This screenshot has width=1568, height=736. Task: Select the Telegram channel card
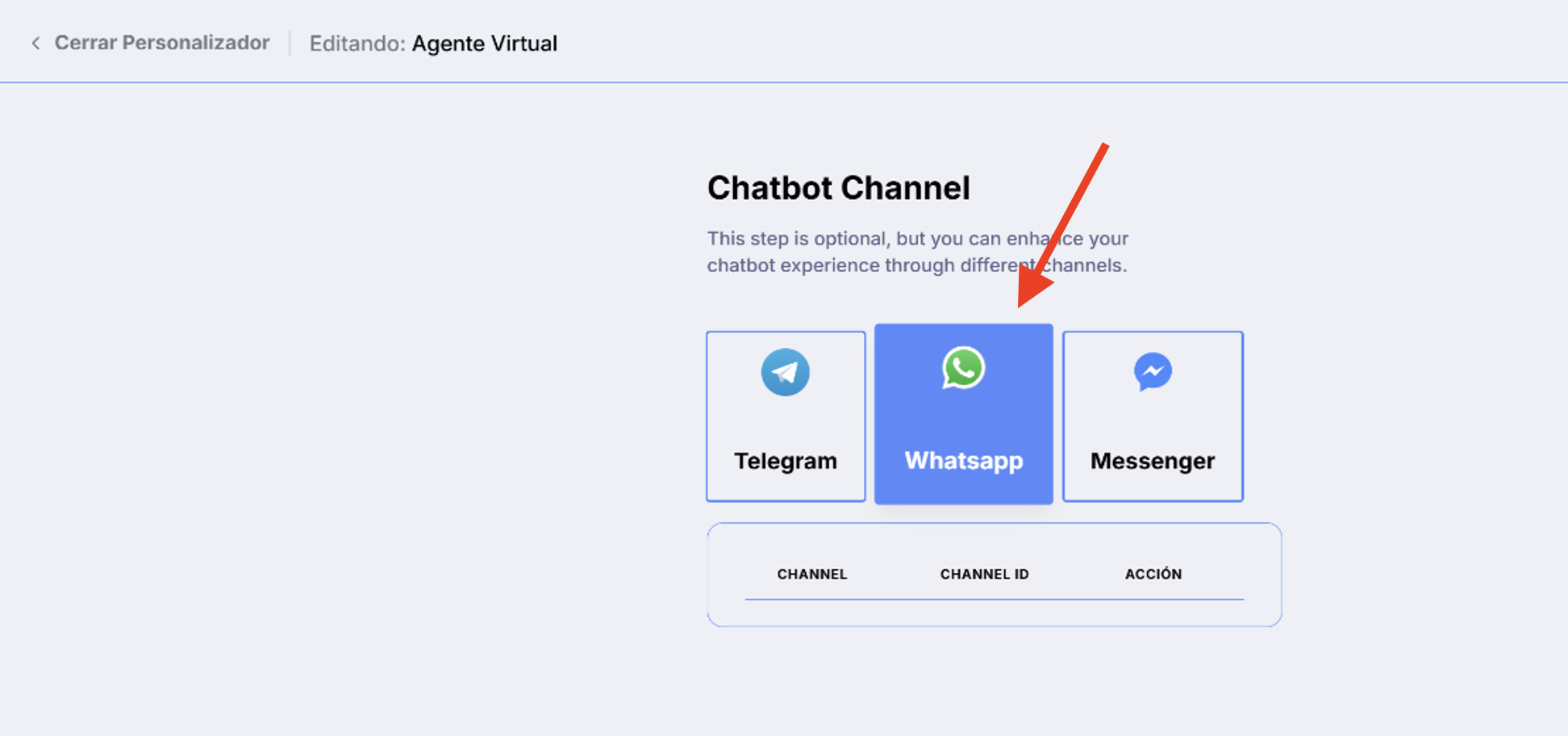click(786, 416)
